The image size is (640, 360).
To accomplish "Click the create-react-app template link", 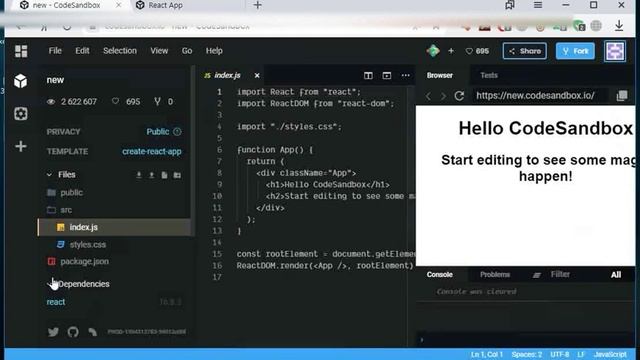I will tap(151, 151).
